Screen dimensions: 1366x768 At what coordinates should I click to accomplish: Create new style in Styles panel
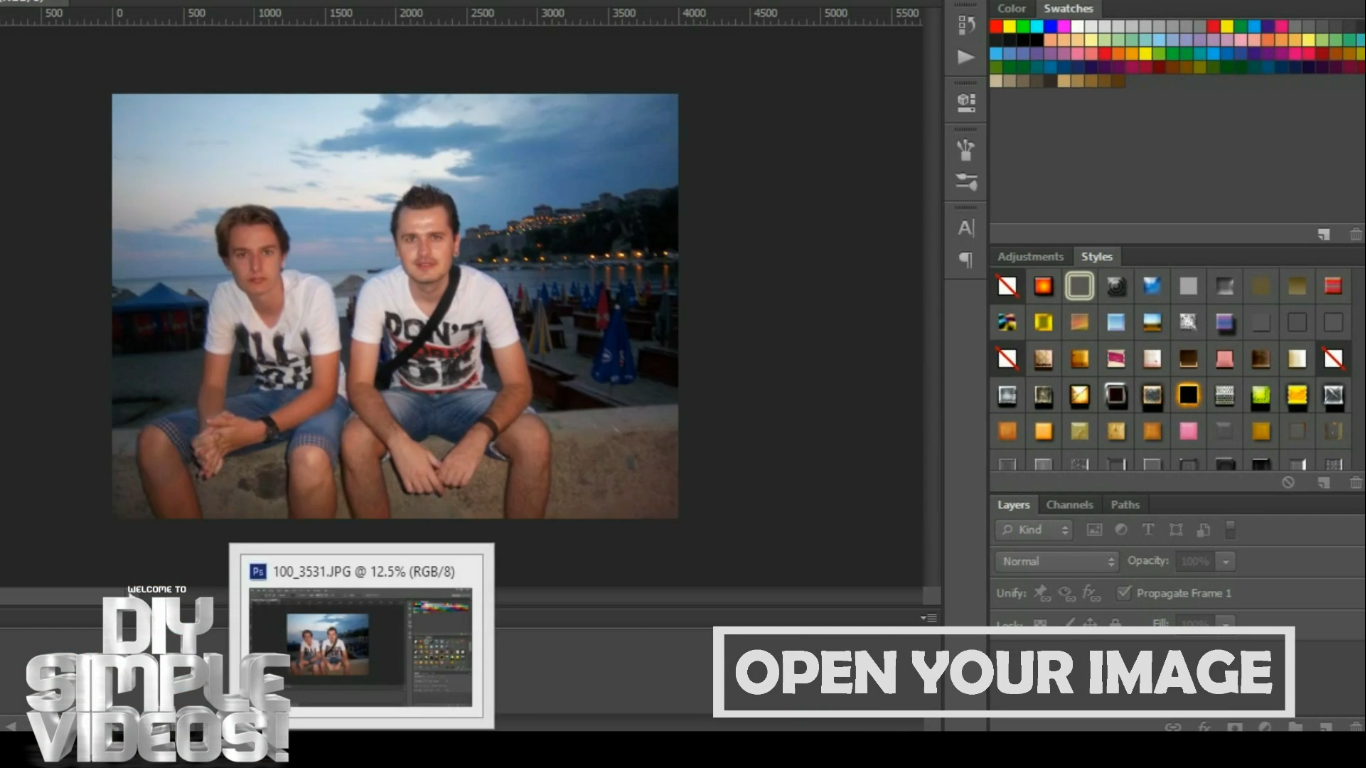click(x=1324, y=482)
